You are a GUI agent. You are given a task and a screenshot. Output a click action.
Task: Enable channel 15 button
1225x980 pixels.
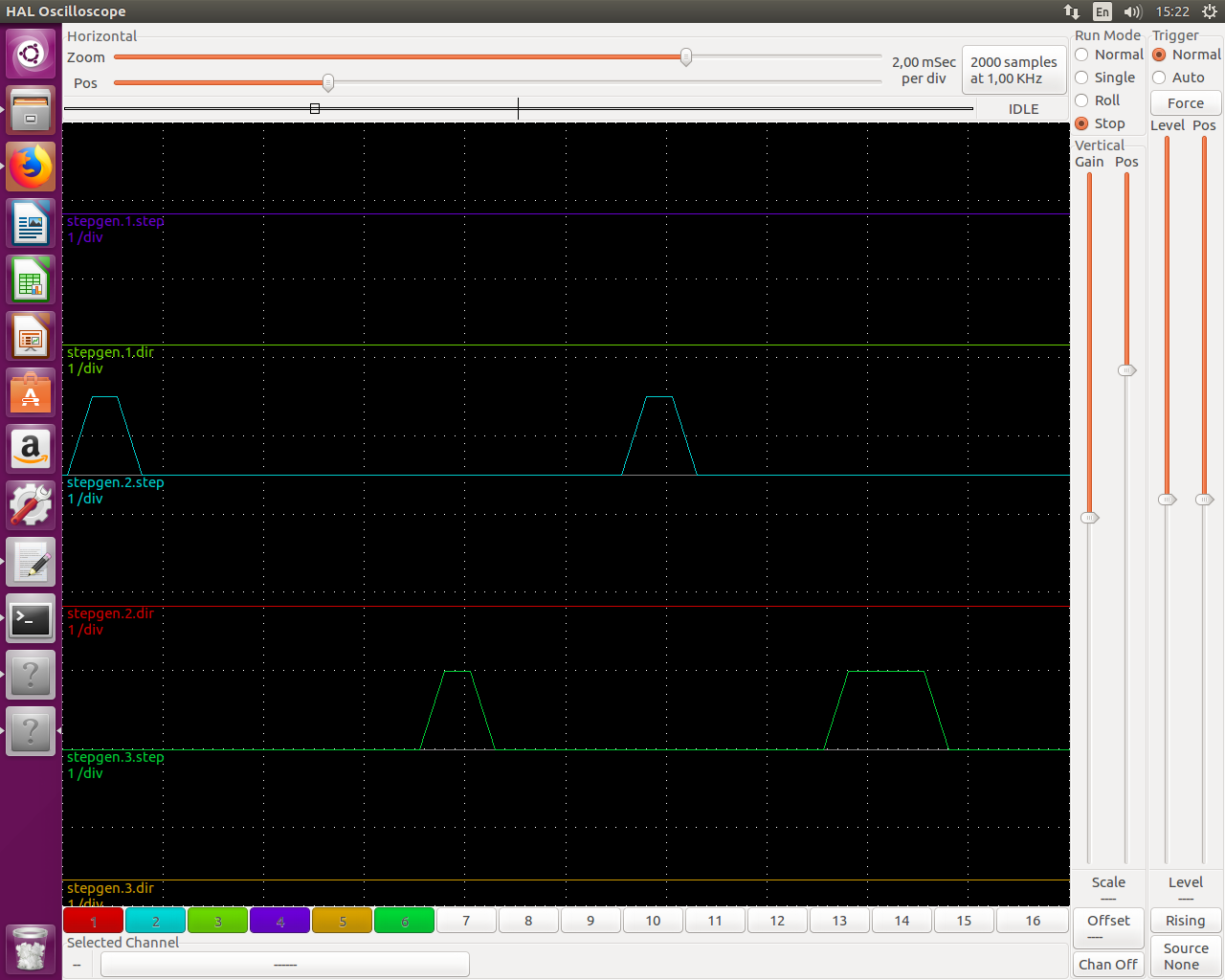(964, 921)
